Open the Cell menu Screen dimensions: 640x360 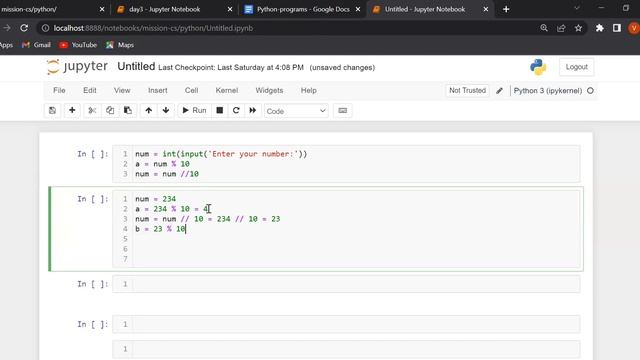click(191, 91)
